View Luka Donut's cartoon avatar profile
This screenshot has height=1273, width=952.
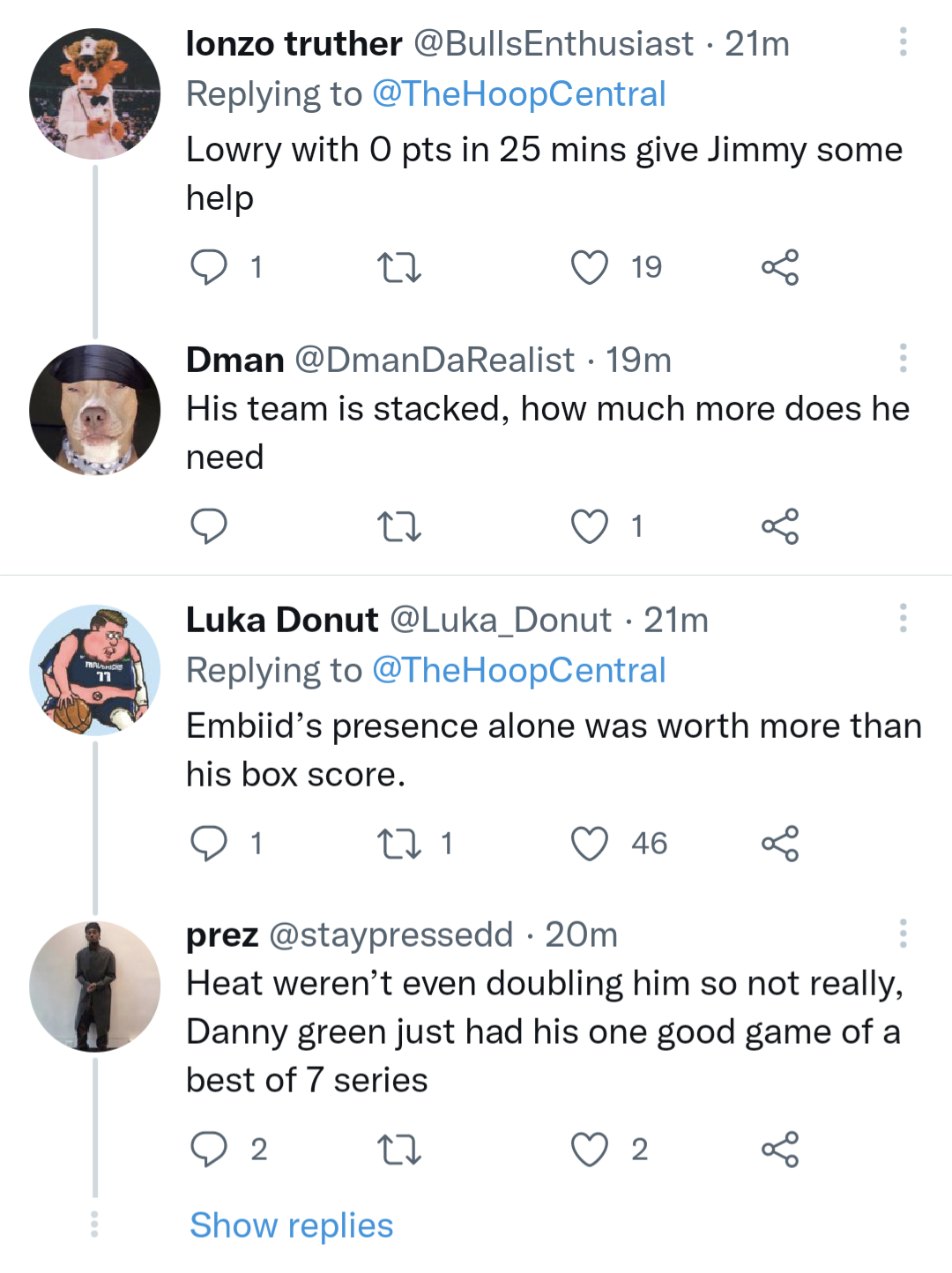coord(94,670)
